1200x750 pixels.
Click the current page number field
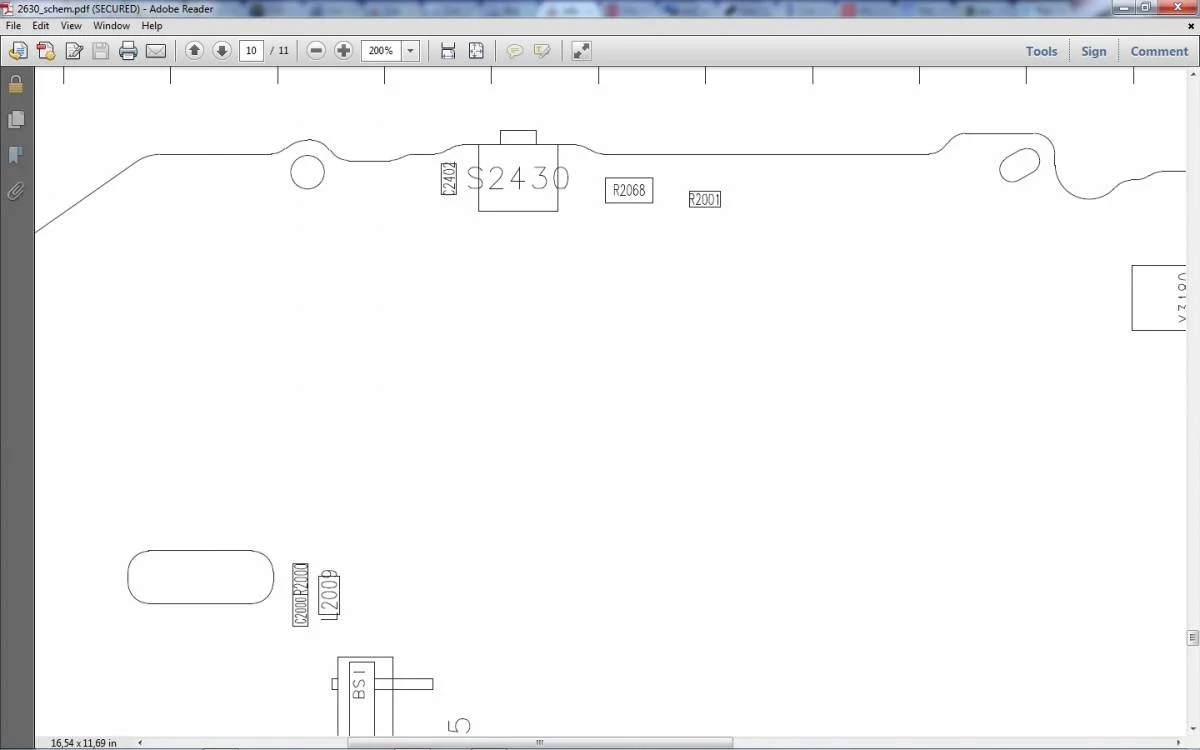coord(251,51)
